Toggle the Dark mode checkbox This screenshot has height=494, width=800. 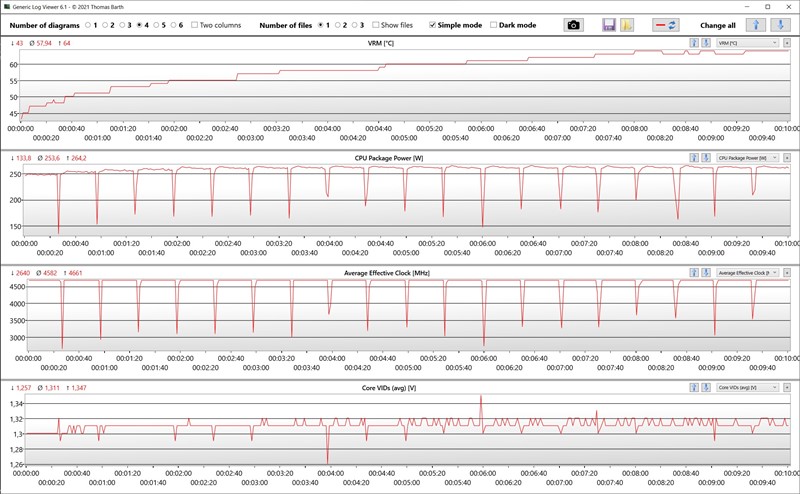point(495,25)
